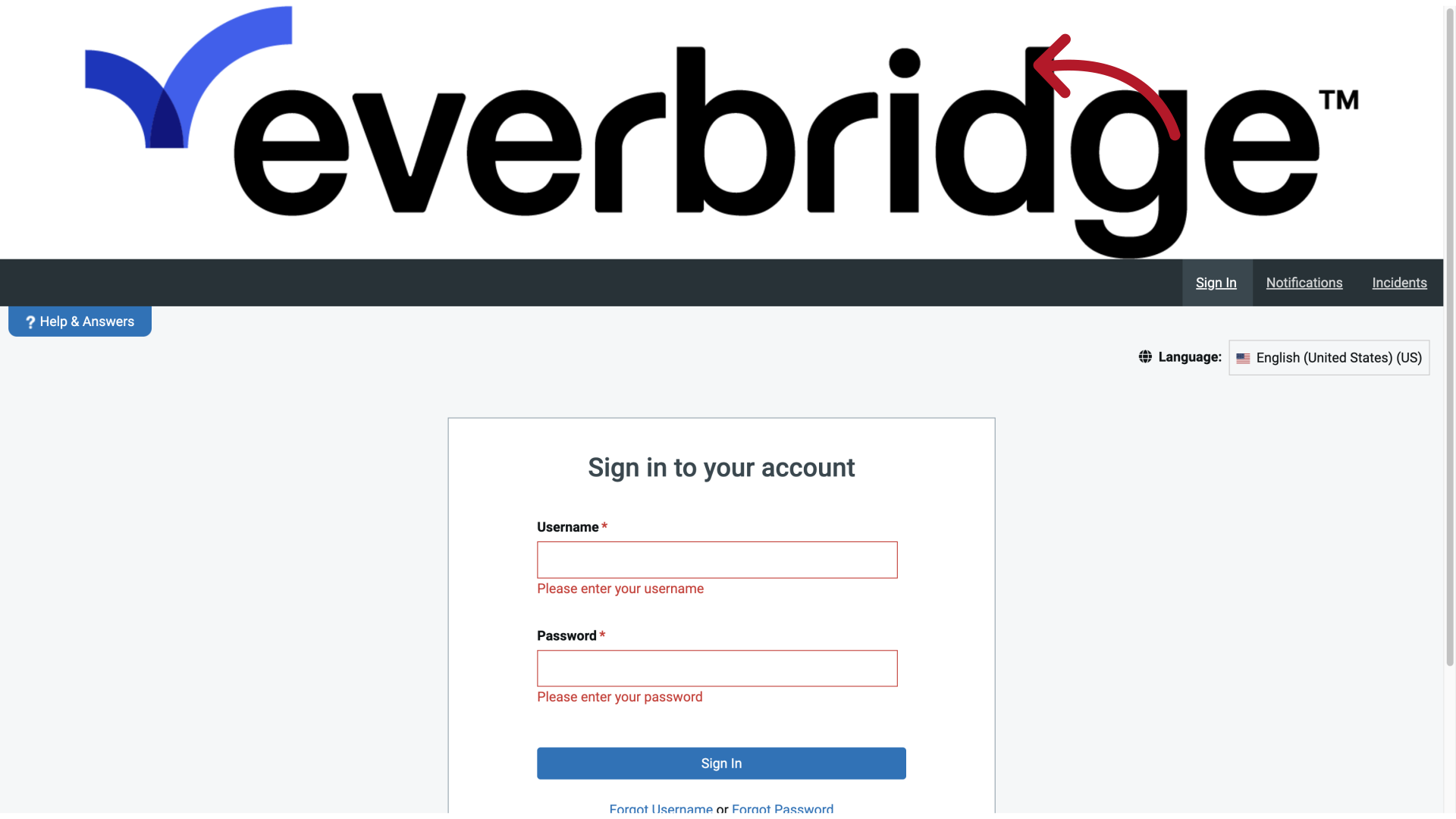The image size is (1456, 819).
Task: Follow the Forgot Password link
Action: click(x=783, y=809)
